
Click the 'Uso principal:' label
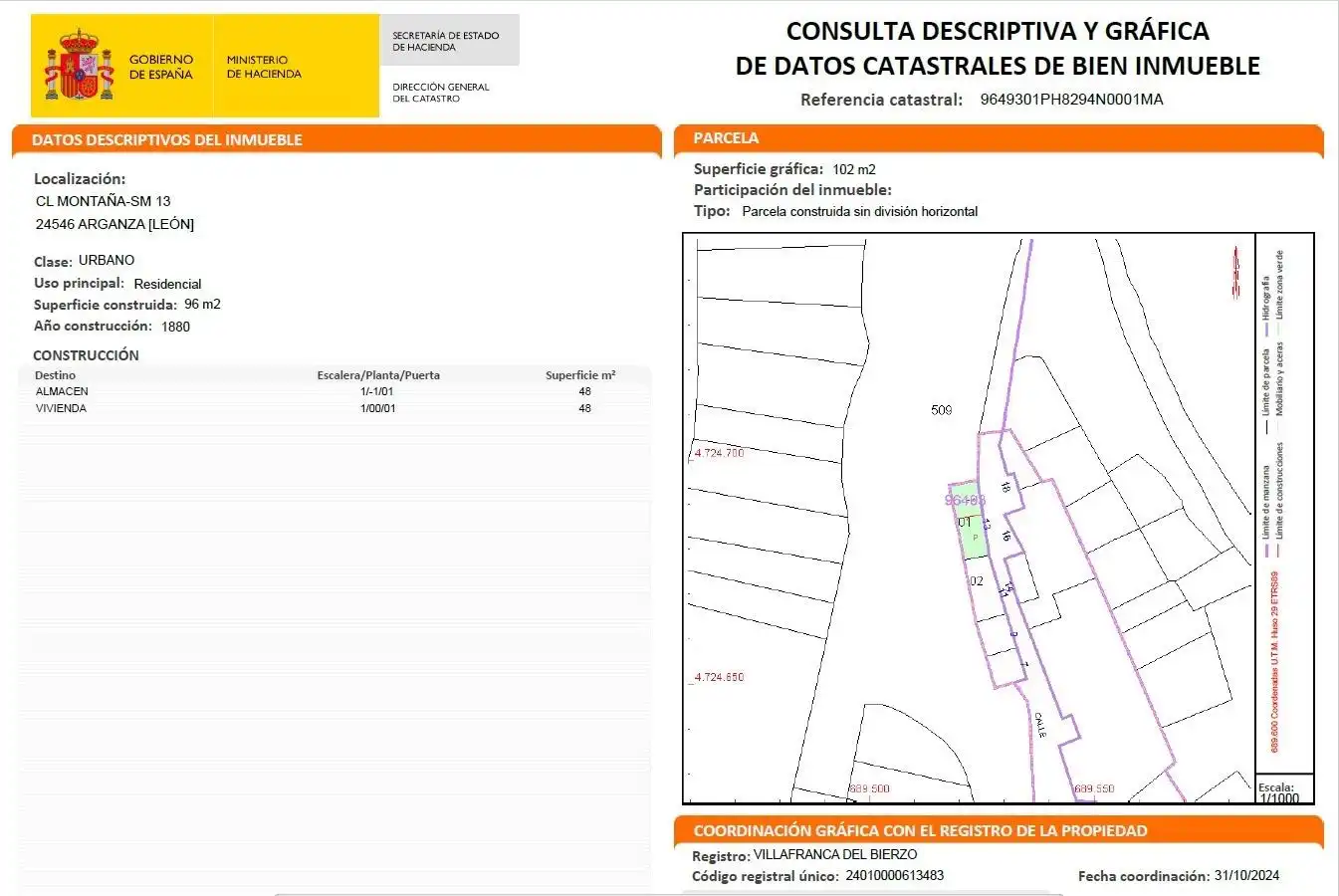79,284
